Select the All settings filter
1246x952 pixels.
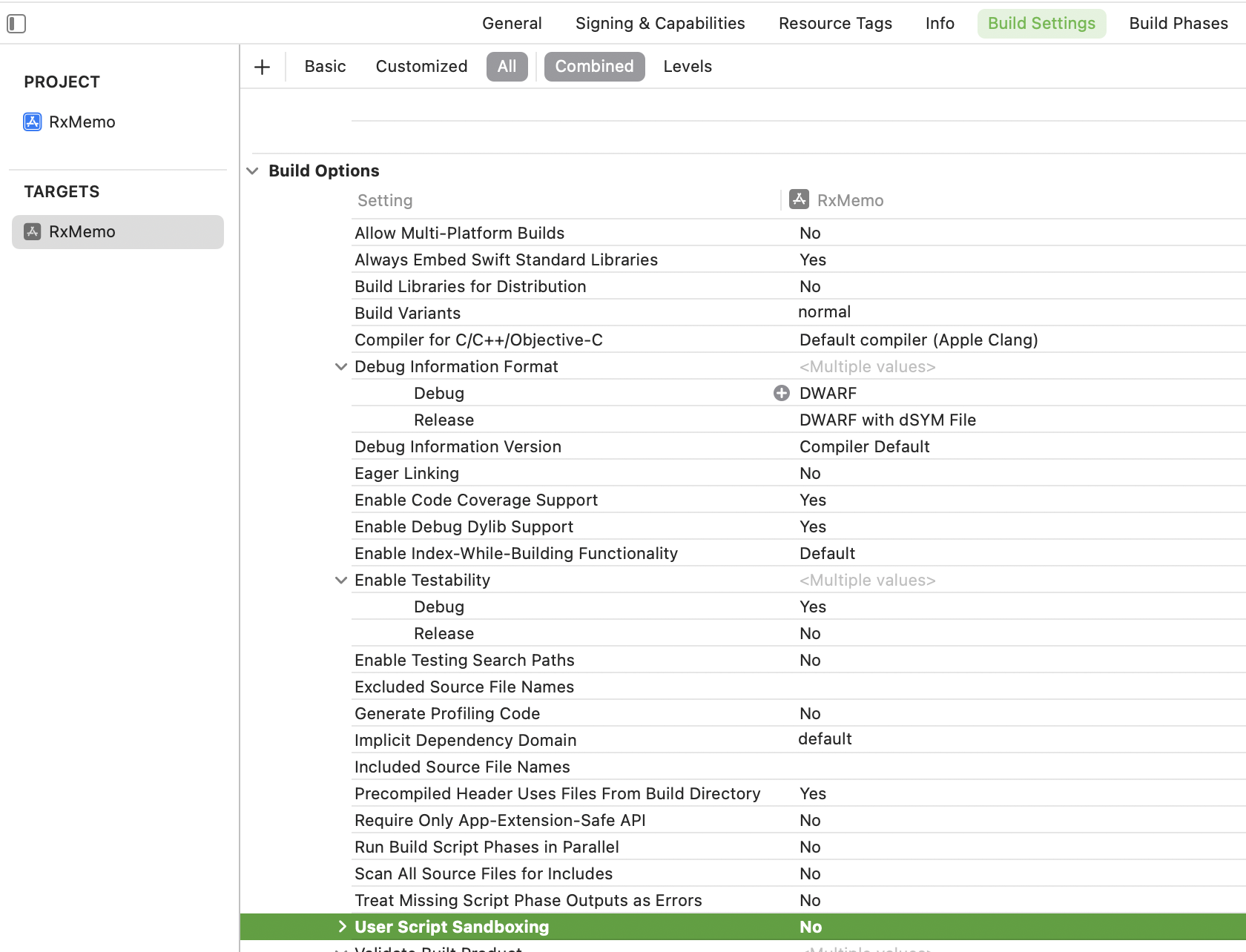click(507, 67)
